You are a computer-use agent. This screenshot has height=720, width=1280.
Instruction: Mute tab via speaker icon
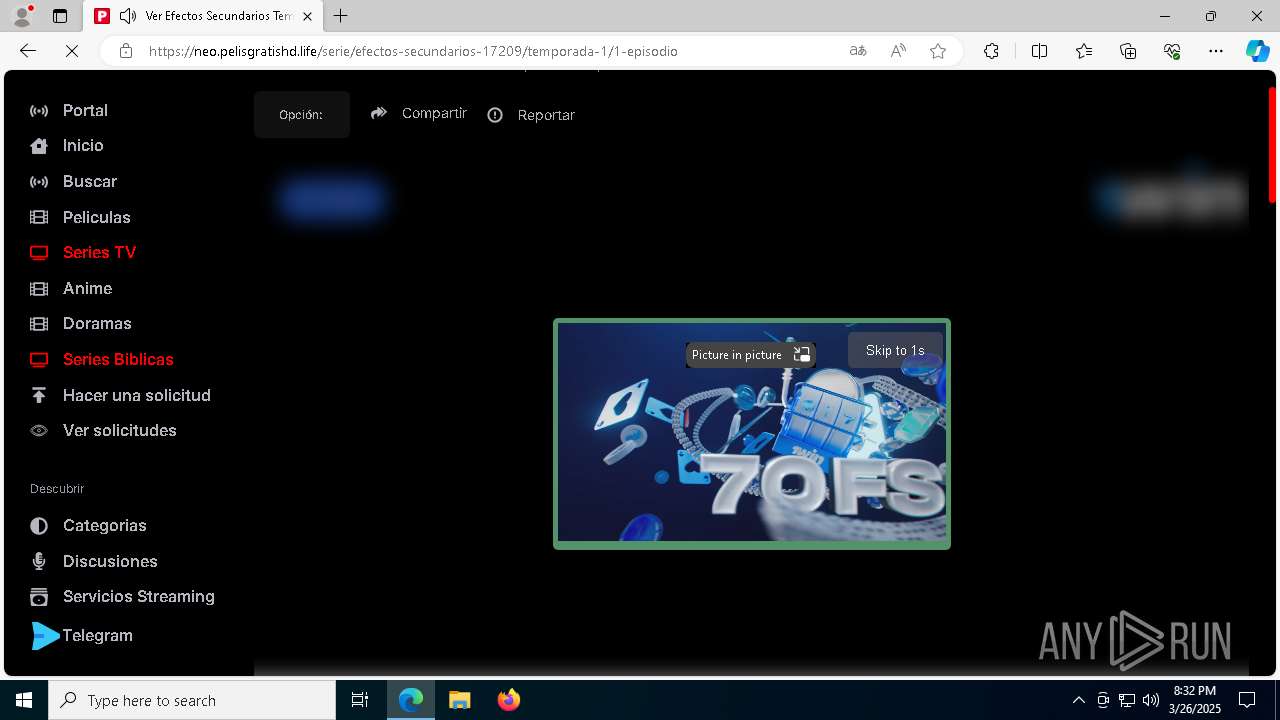click(x=128, y=16)
